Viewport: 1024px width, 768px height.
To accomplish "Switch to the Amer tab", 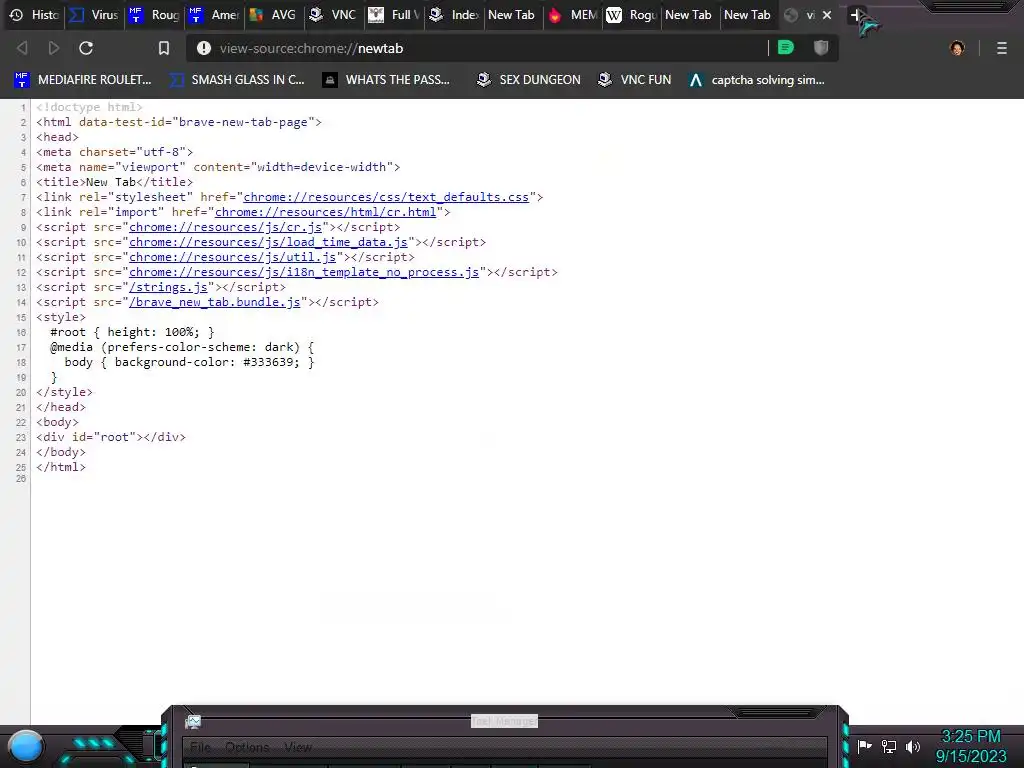I will [x=215, y=15].
